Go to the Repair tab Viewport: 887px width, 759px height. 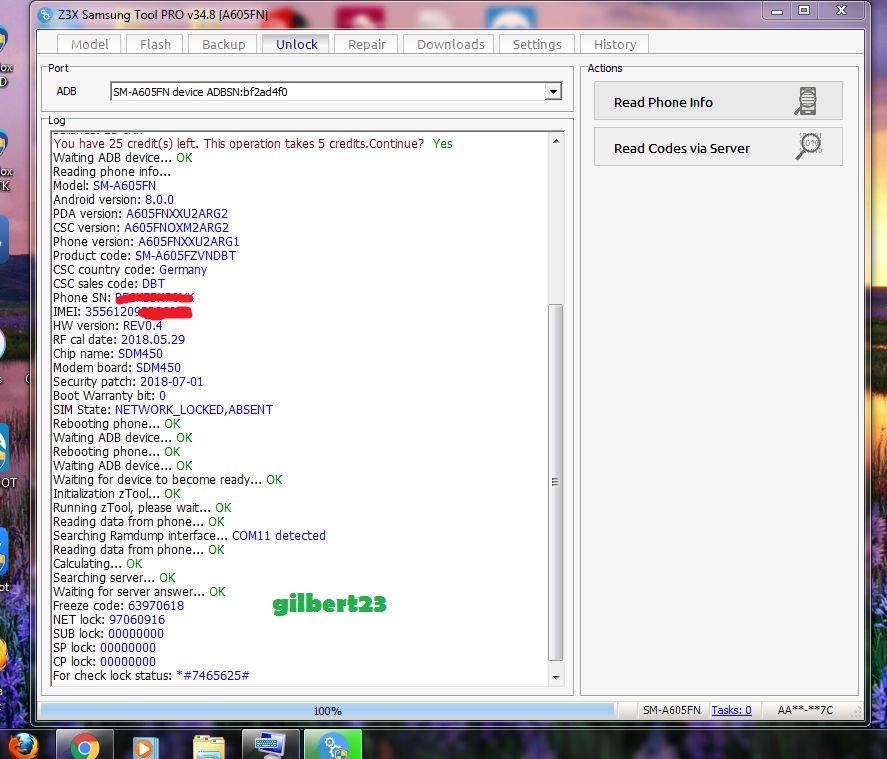coord(367,44)
